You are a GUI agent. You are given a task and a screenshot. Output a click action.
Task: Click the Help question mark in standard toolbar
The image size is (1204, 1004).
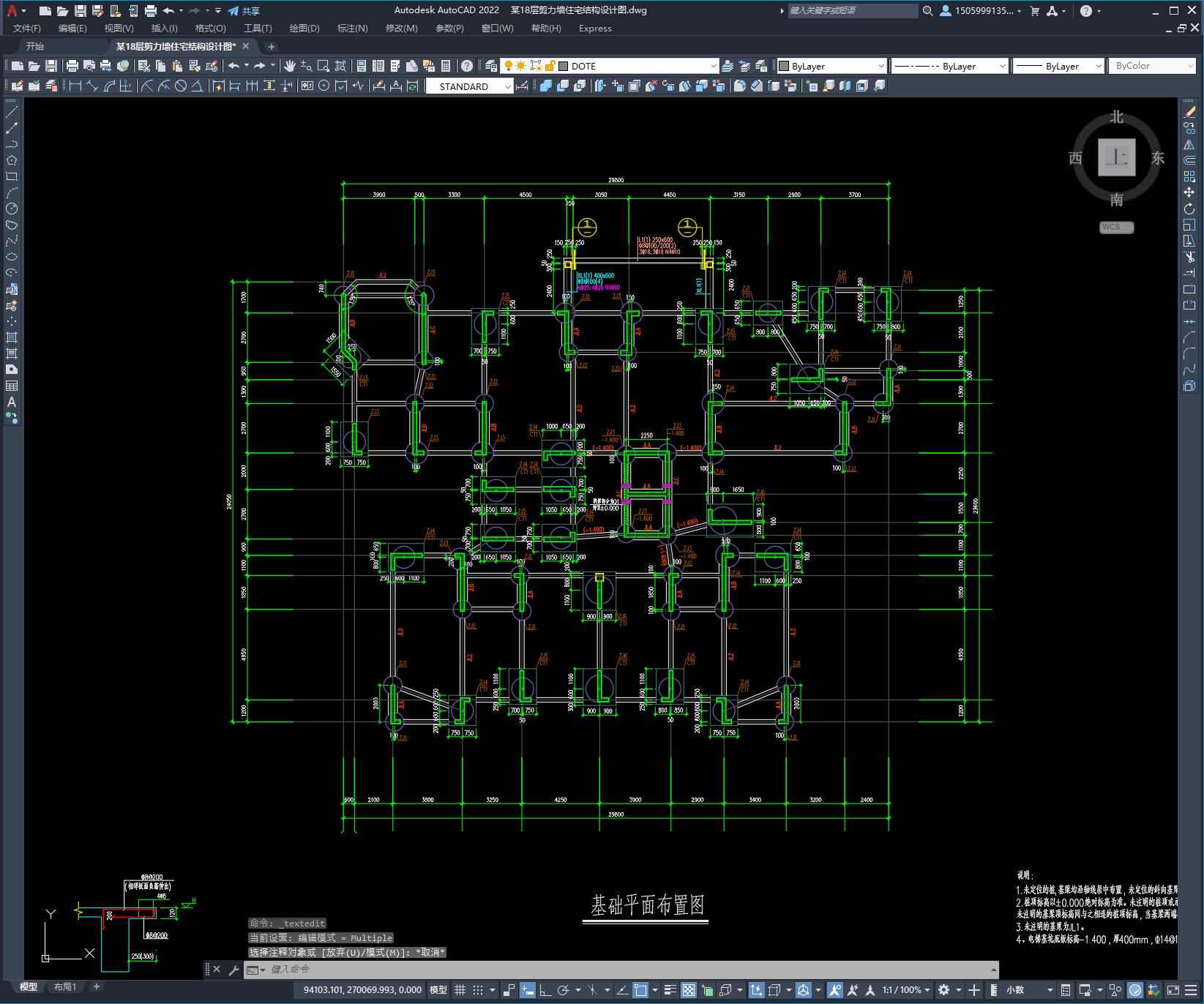[467, 66]
